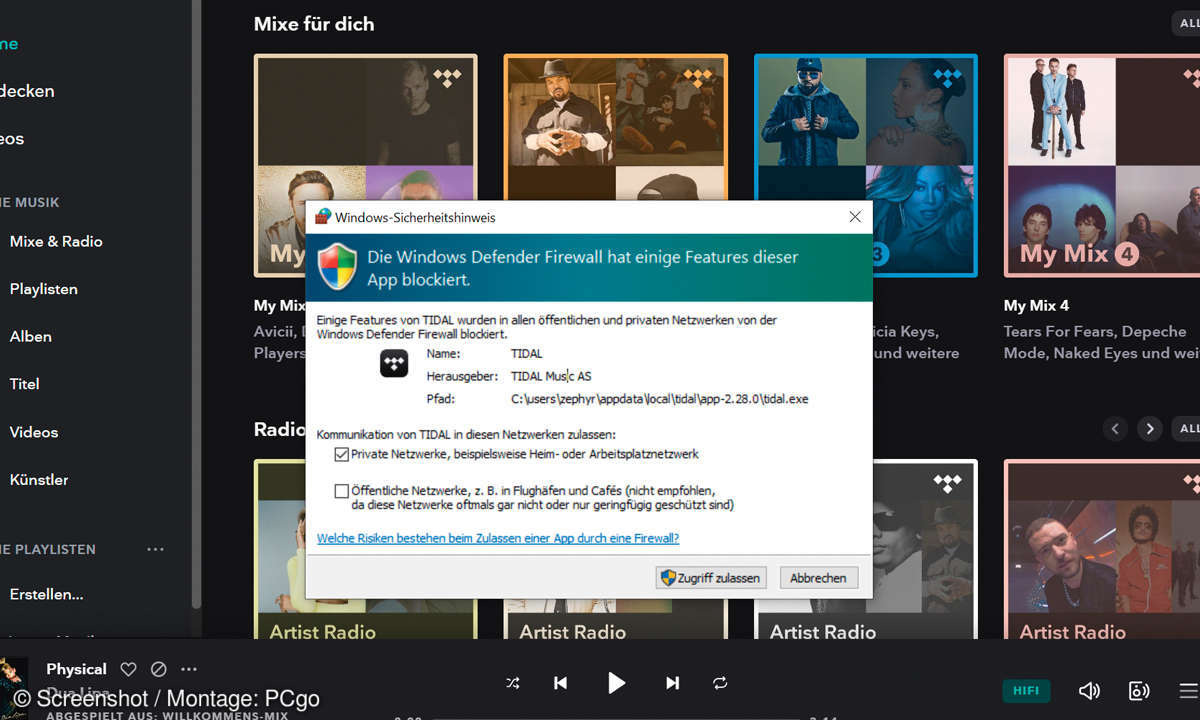This screenshot has height=720, width=1200.
Task: Toggle shuffle in the player bar
Action: [513, 683]
